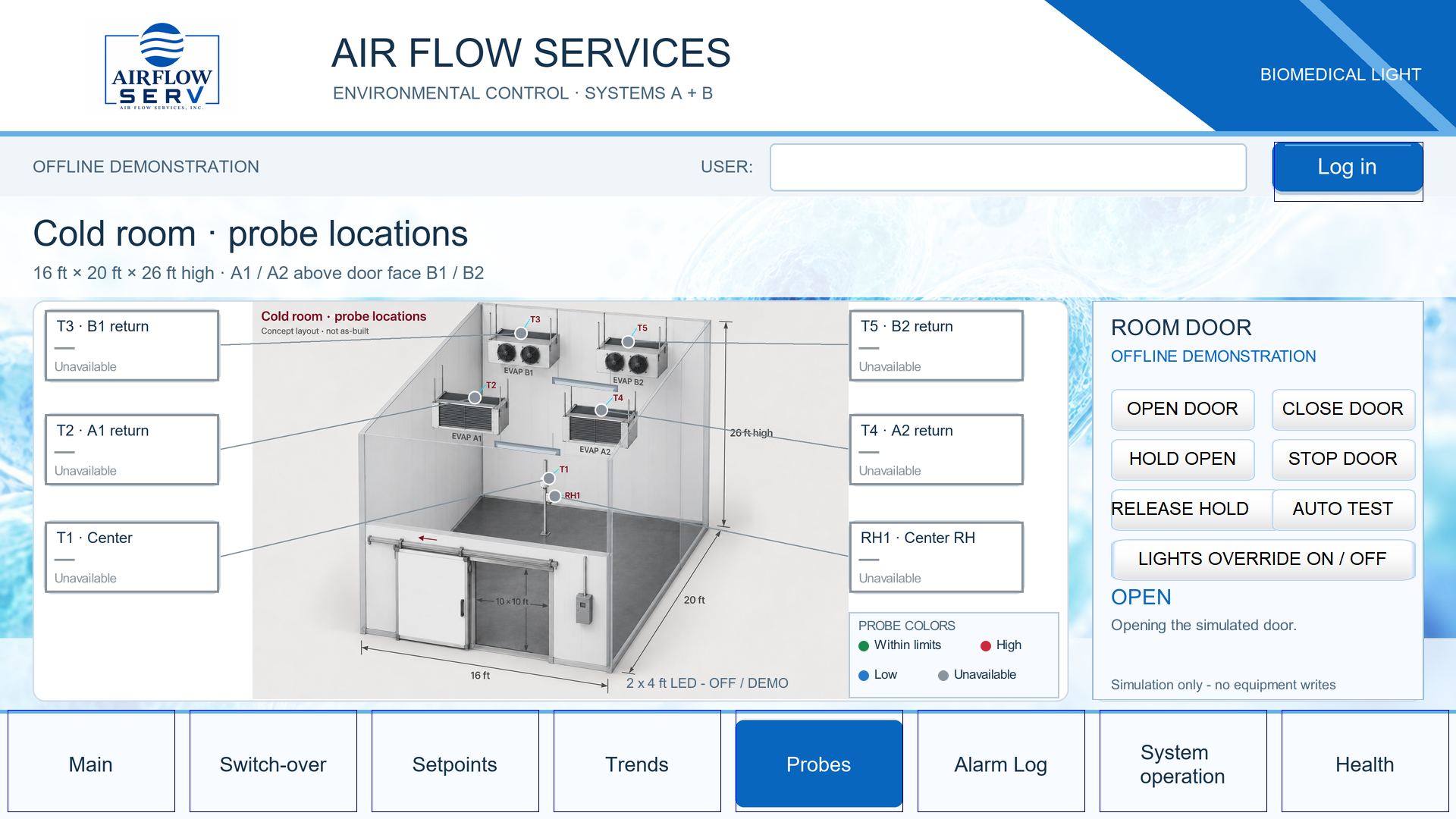Click the PROBE COLORS legend title
The width and height of the screenshot is (1456, 819).
pos(907,626)
